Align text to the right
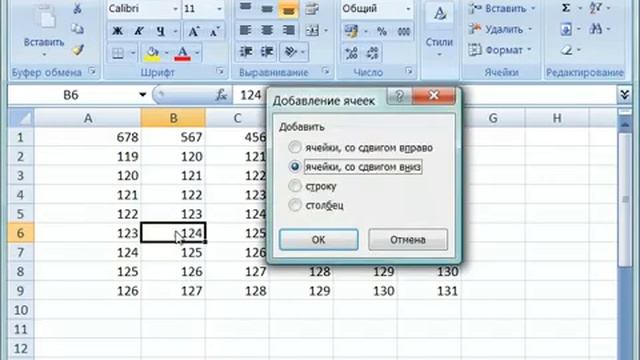 click(289, 30)
